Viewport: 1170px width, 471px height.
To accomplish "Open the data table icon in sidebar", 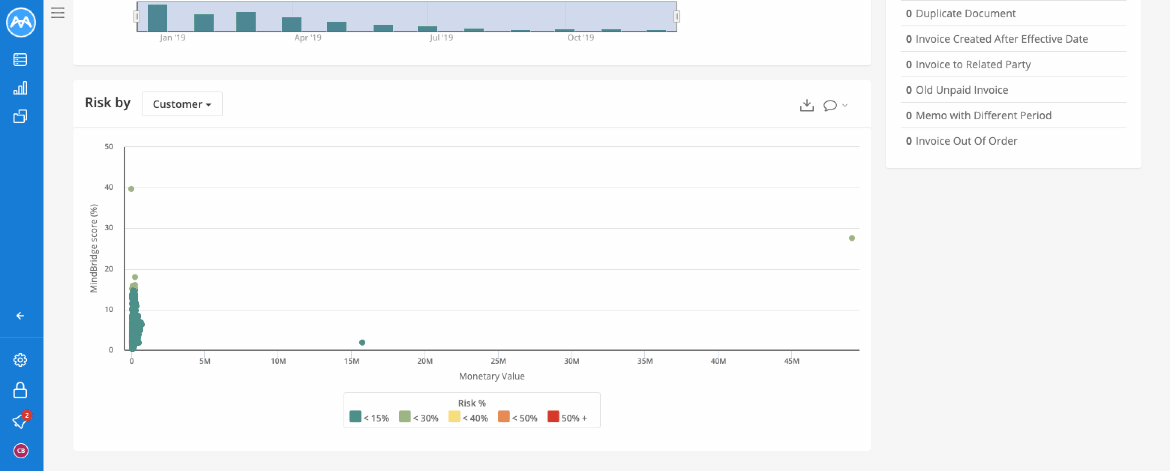I will [x=20, y=59].
